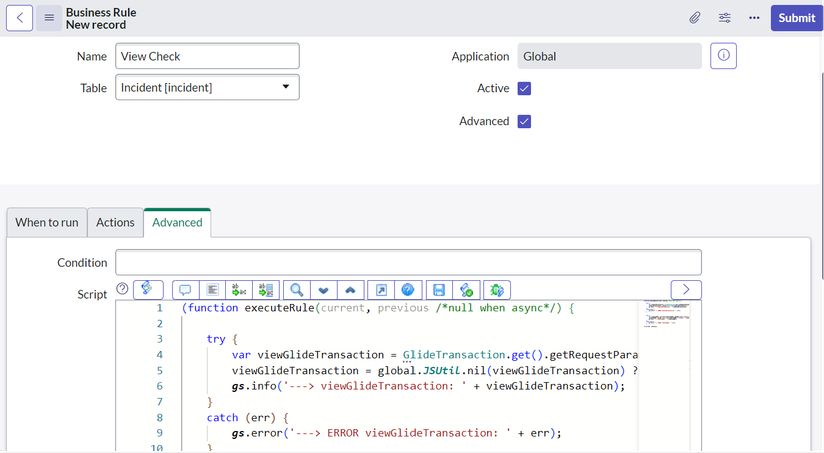Image resolution: width=824 pixels, height=453 pixels.
Task: Click the Application field showing Global
Action: tap(609, 56)
